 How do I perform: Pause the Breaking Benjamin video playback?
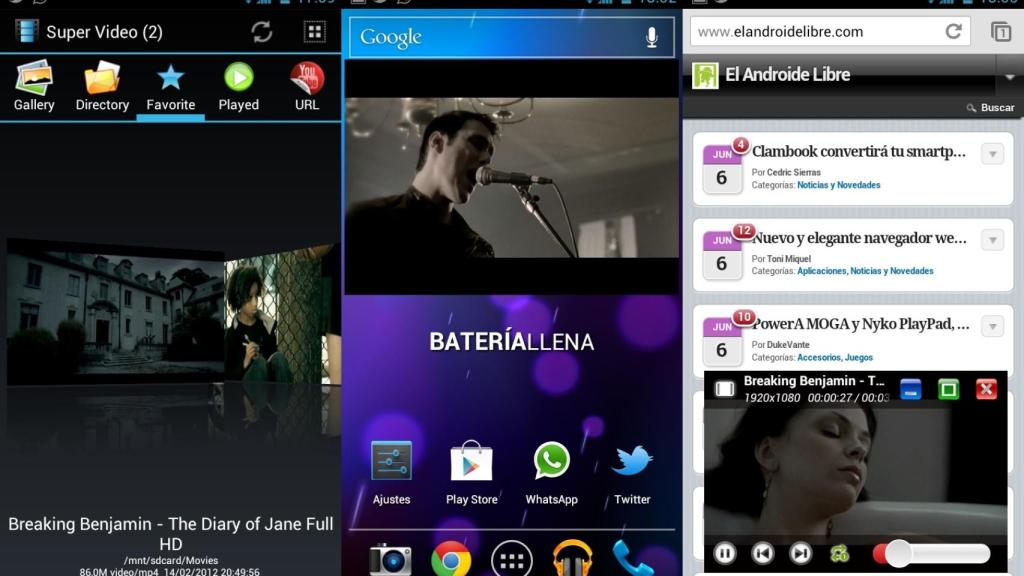(724, 553)
